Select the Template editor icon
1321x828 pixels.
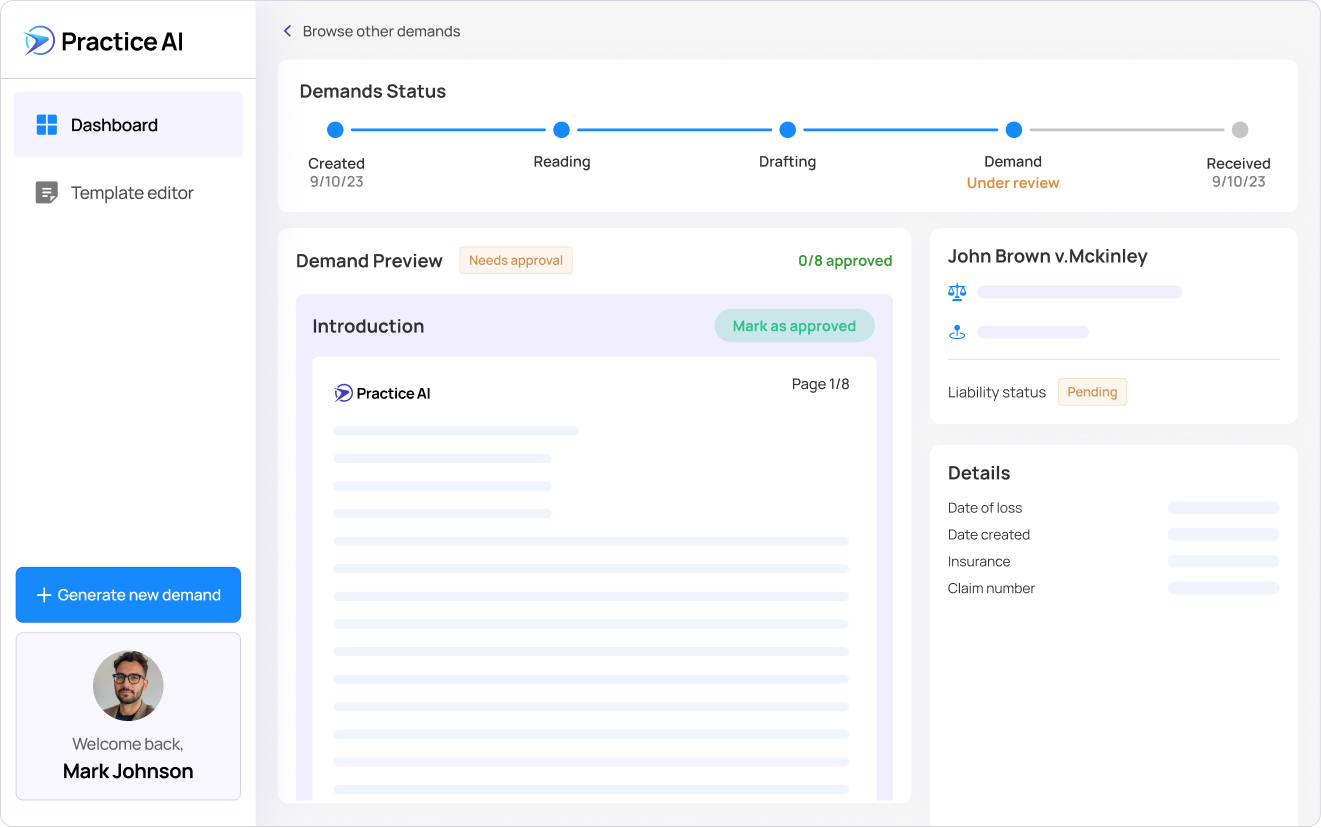[46, 192]
